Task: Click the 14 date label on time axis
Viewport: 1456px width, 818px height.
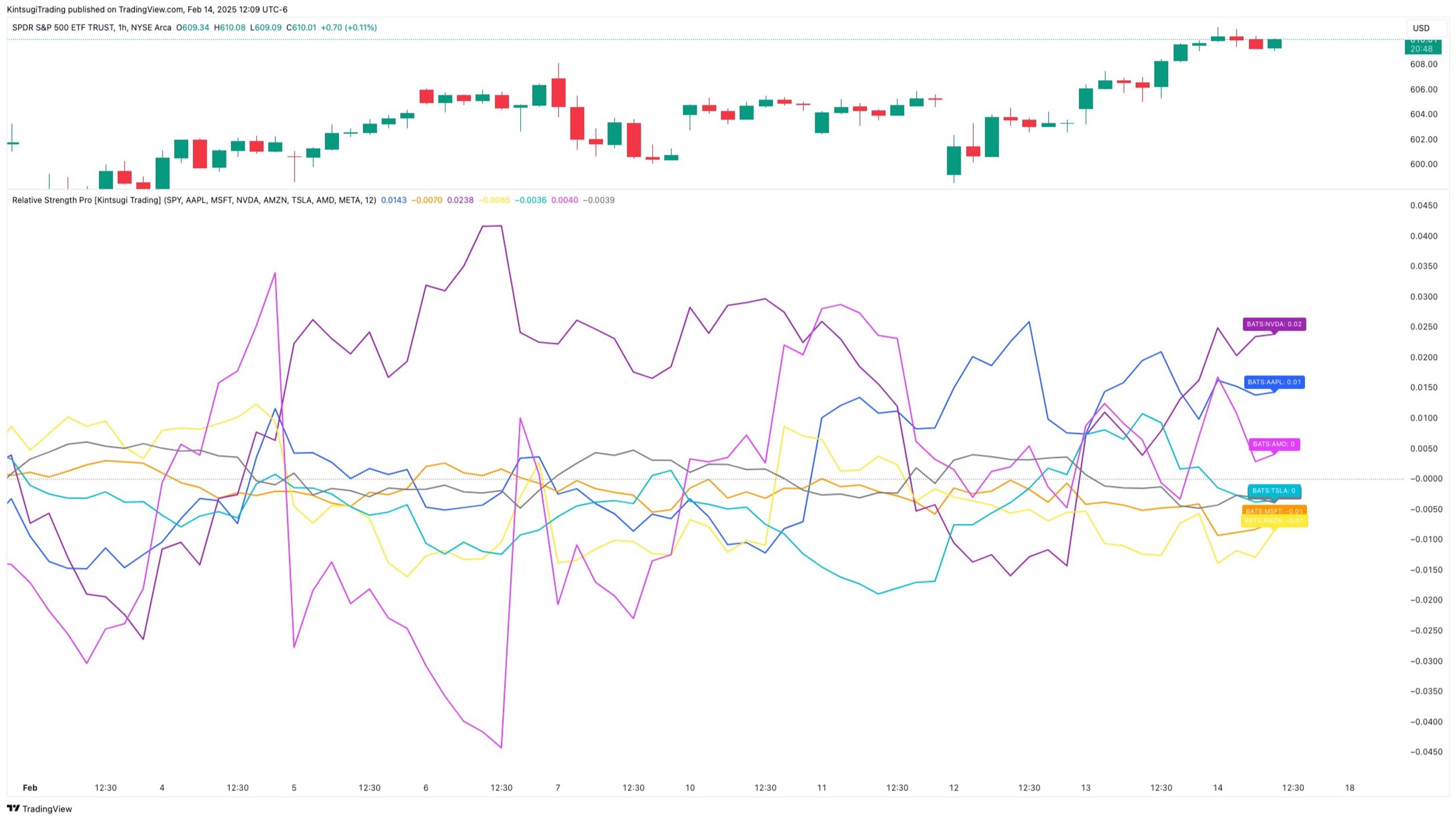Action: (x=1217, y=788)
